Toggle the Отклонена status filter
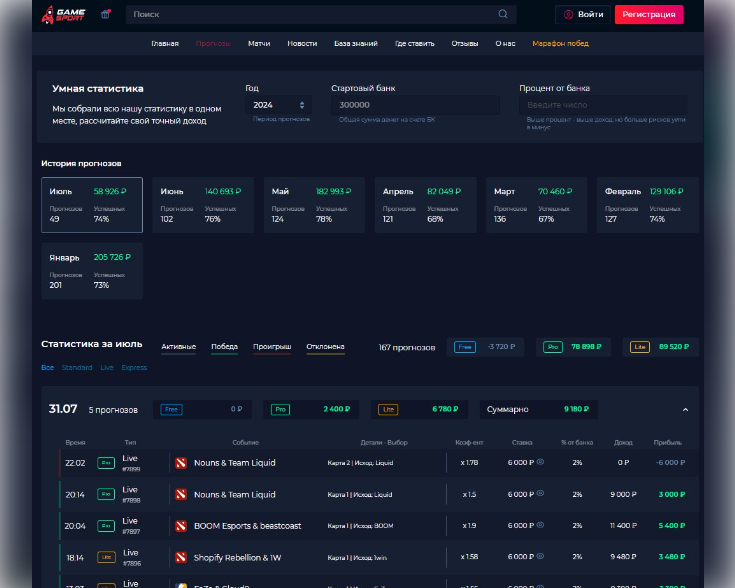 click(x=325, y=347)
